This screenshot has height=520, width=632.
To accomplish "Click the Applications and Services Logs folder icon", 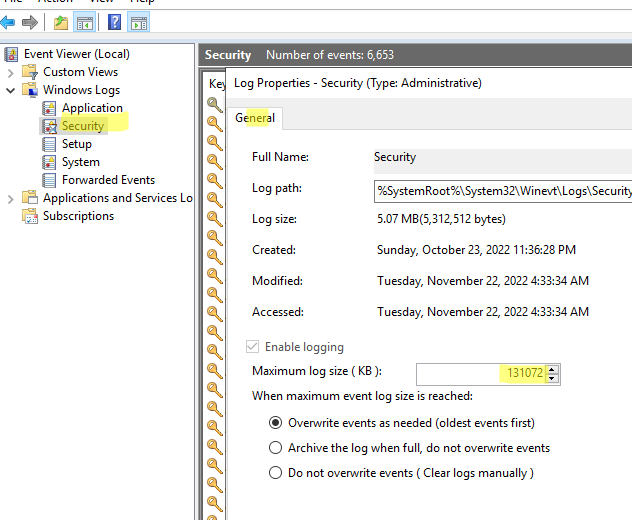I will 30,198.
